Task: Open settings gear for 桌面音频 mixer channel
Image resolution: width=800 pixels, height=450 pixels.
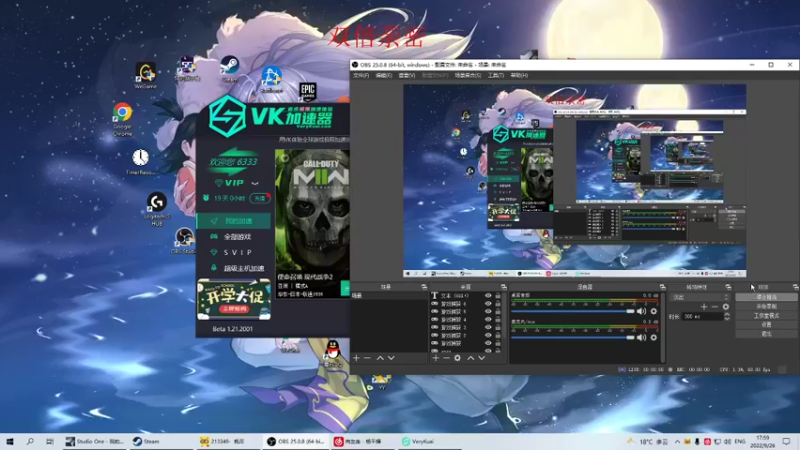Action: pyautogui.click(x=654, y=311)
